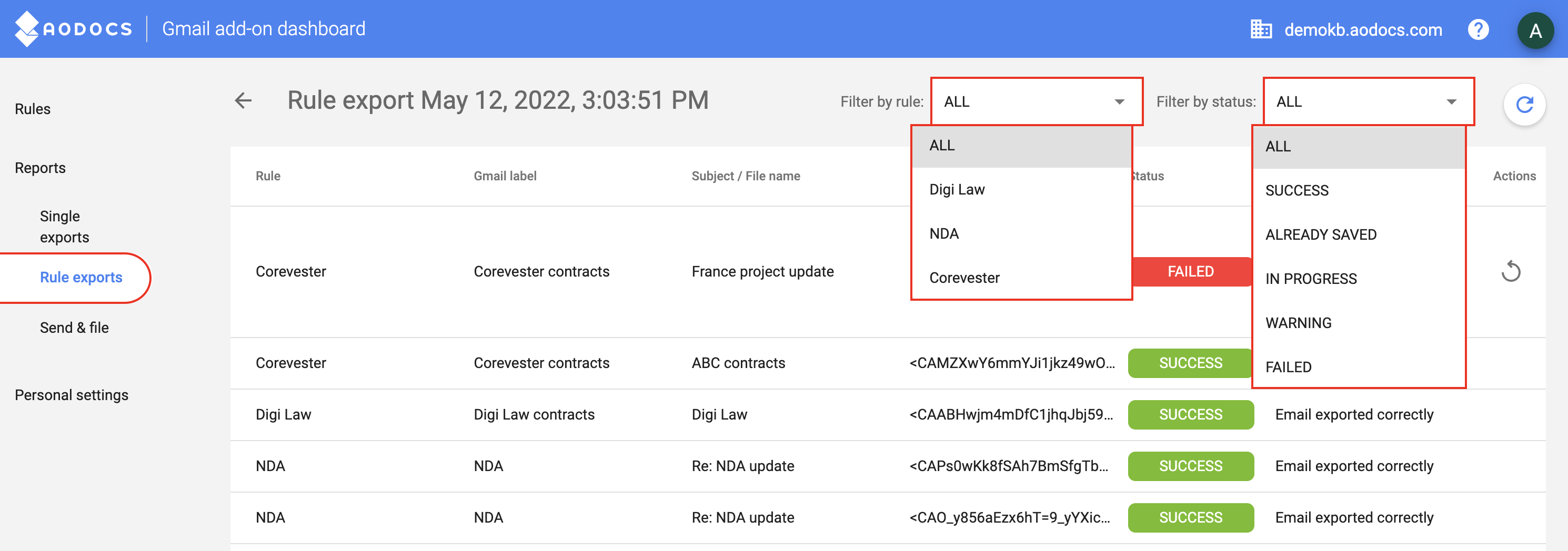1568x551 pixels.
Task: Refresh the export list with the reload icon
Action: pos(1524,104)
